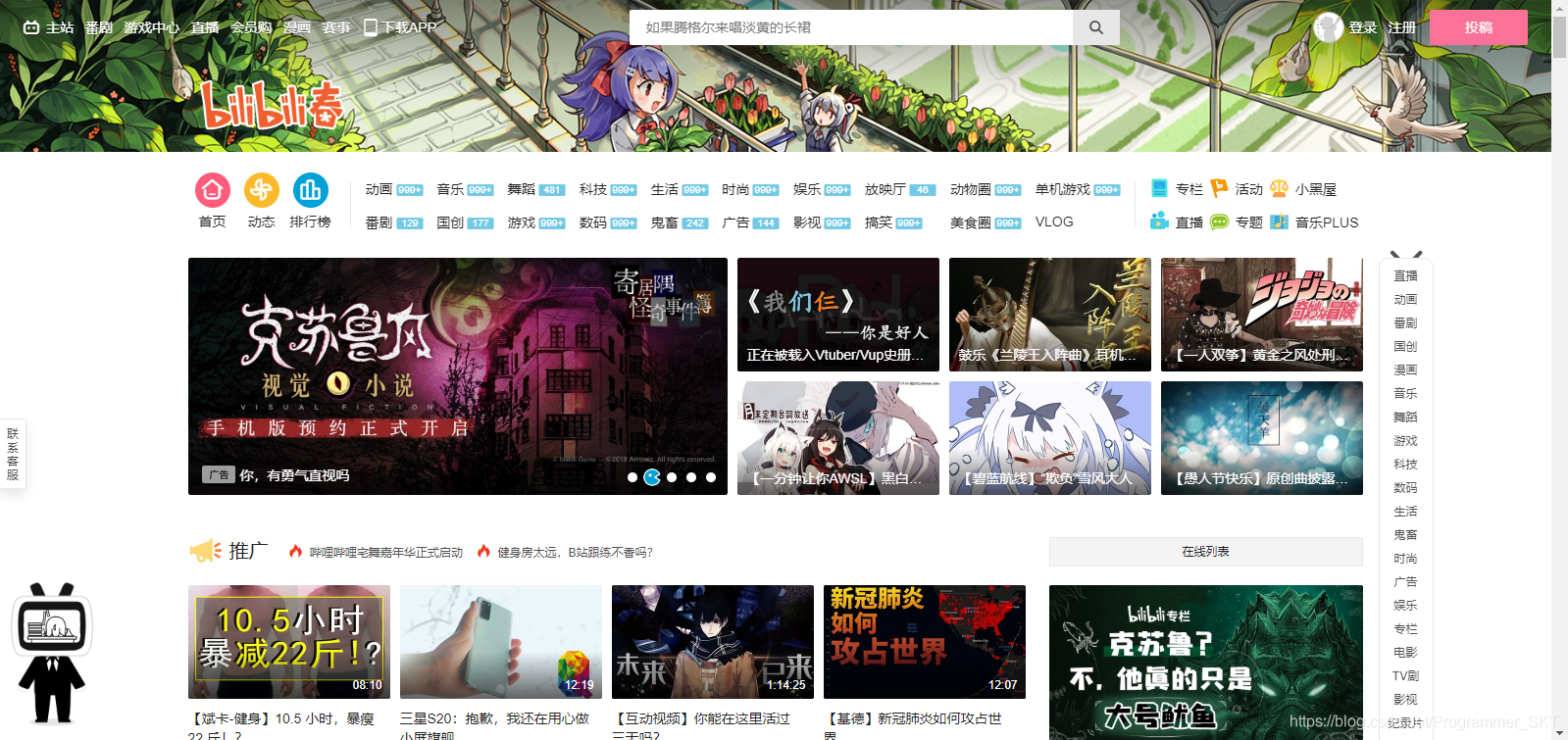Open the 直播 live icon link

pyautogui.click(x=1159, y=222)
